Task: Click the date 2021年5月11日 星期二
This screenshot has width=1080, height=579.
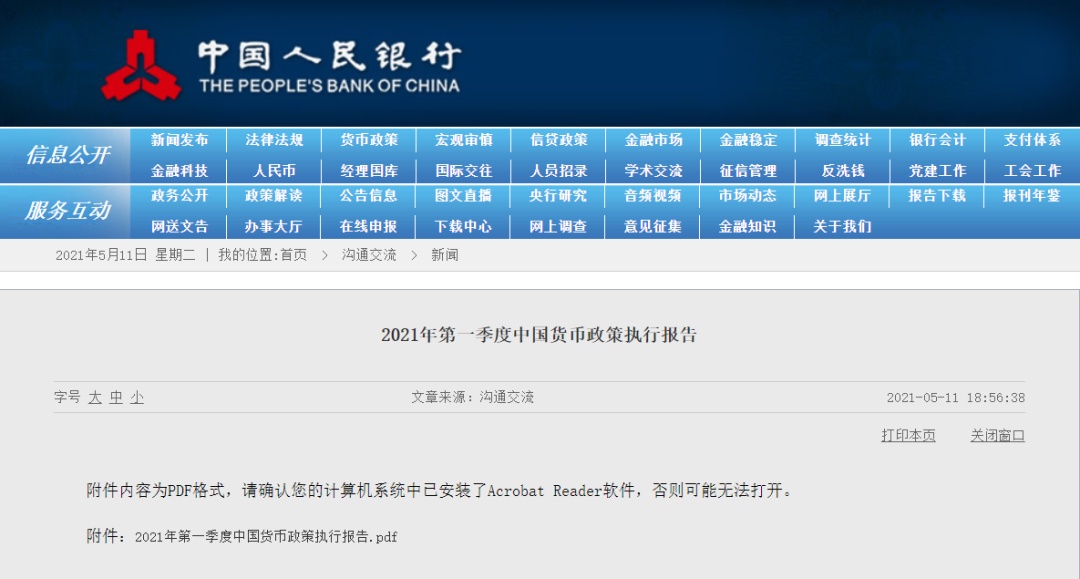Action: 125,255
